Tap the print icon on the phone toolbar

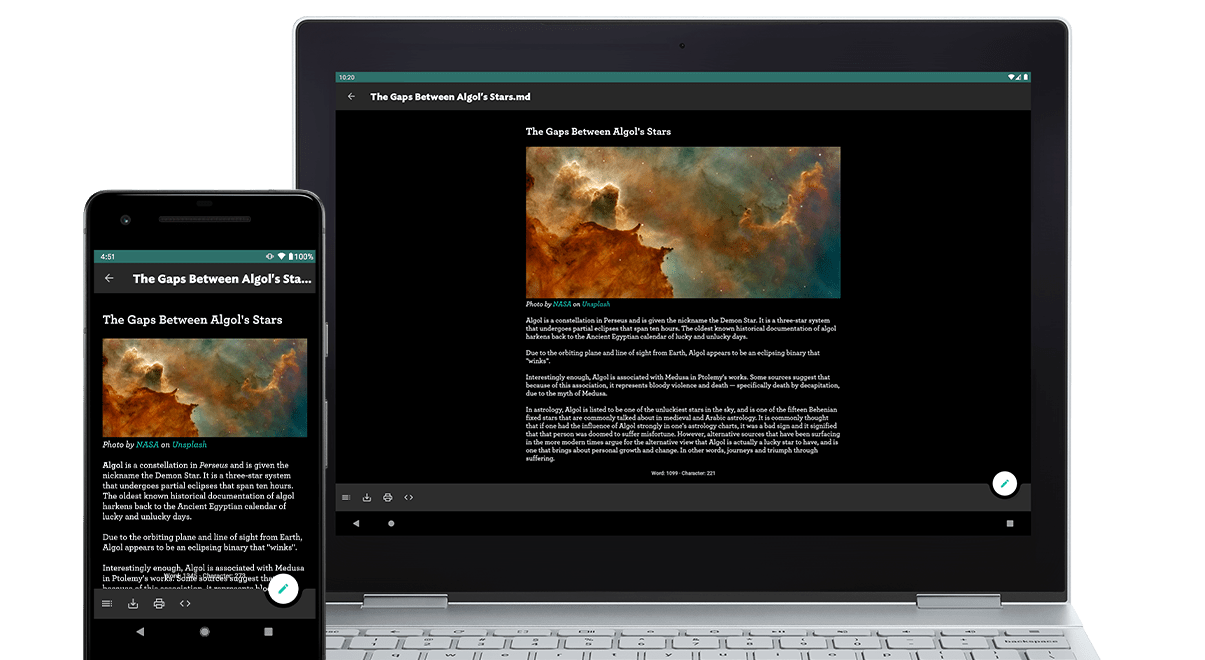(159, 604)
